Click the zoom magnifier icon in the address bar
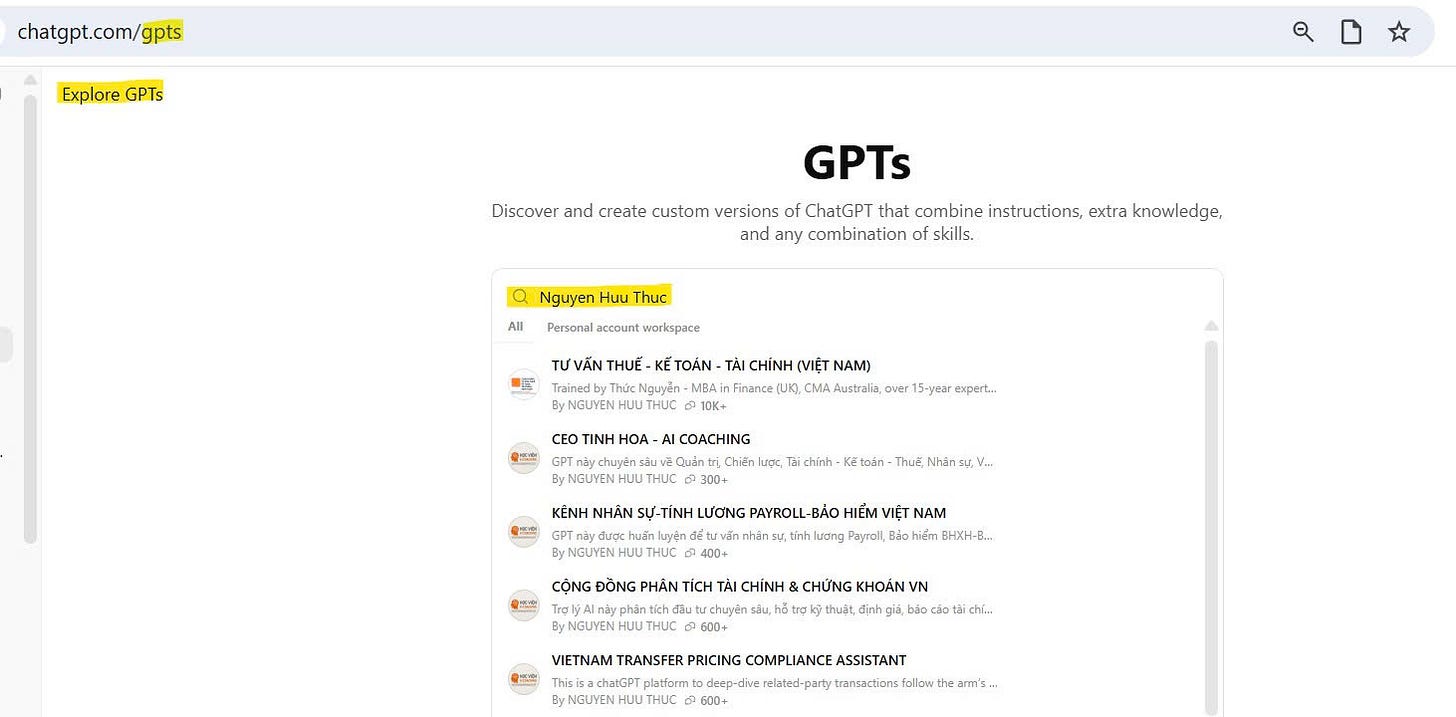 pyautogui.click(x=1303, y=32)
